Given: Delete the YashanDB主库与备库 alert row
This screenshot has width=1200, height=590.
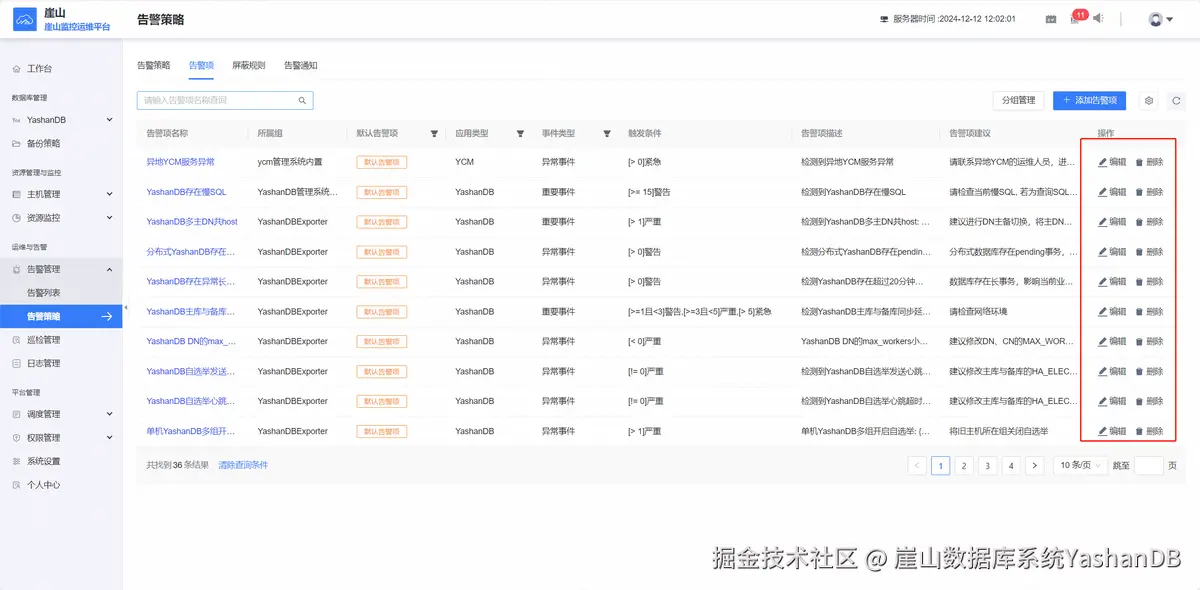Looking at the screenshot, I should [x=1149, y=312].
